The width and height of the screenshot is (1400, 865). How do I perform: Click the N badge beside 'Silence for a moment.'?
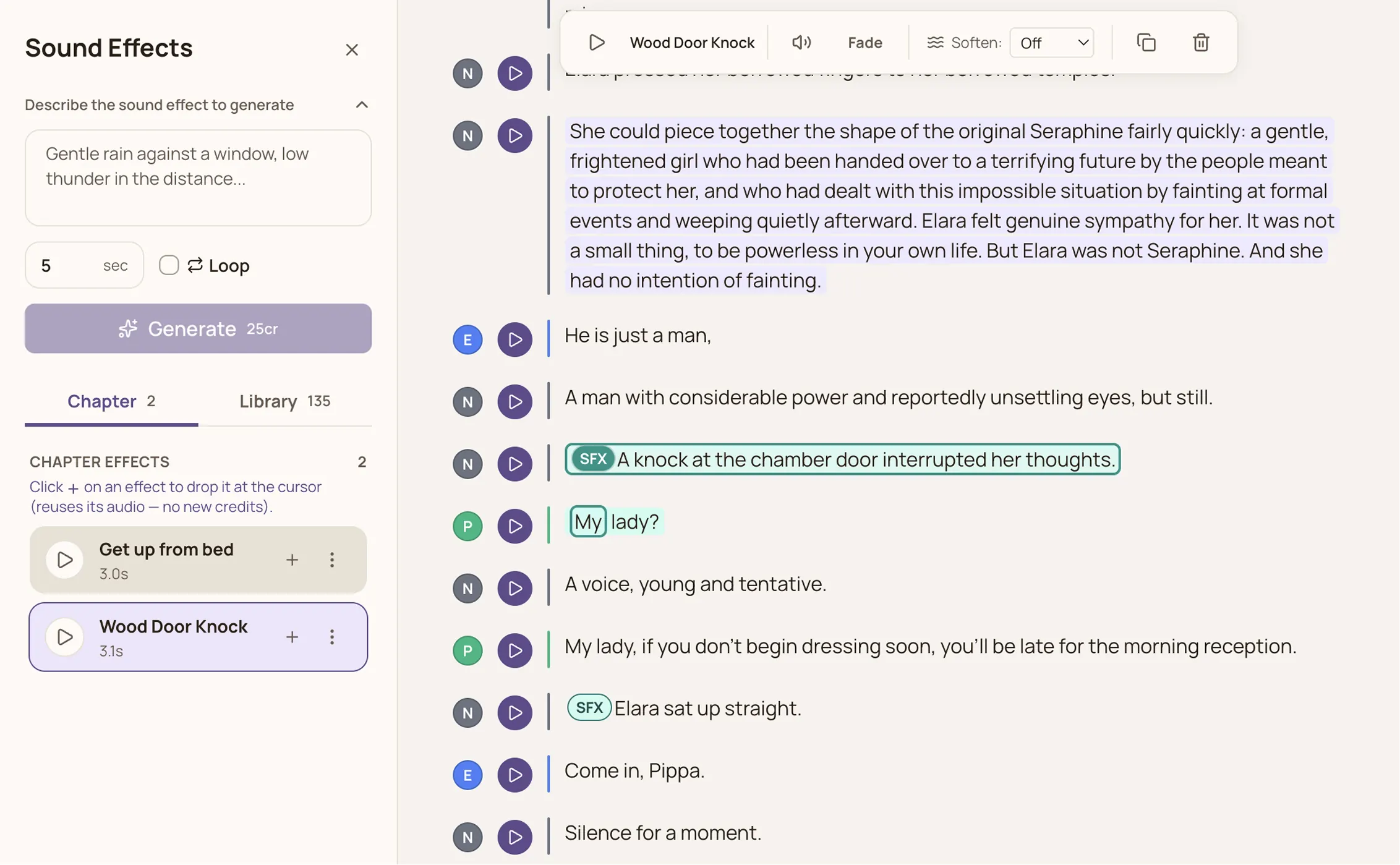467,837
